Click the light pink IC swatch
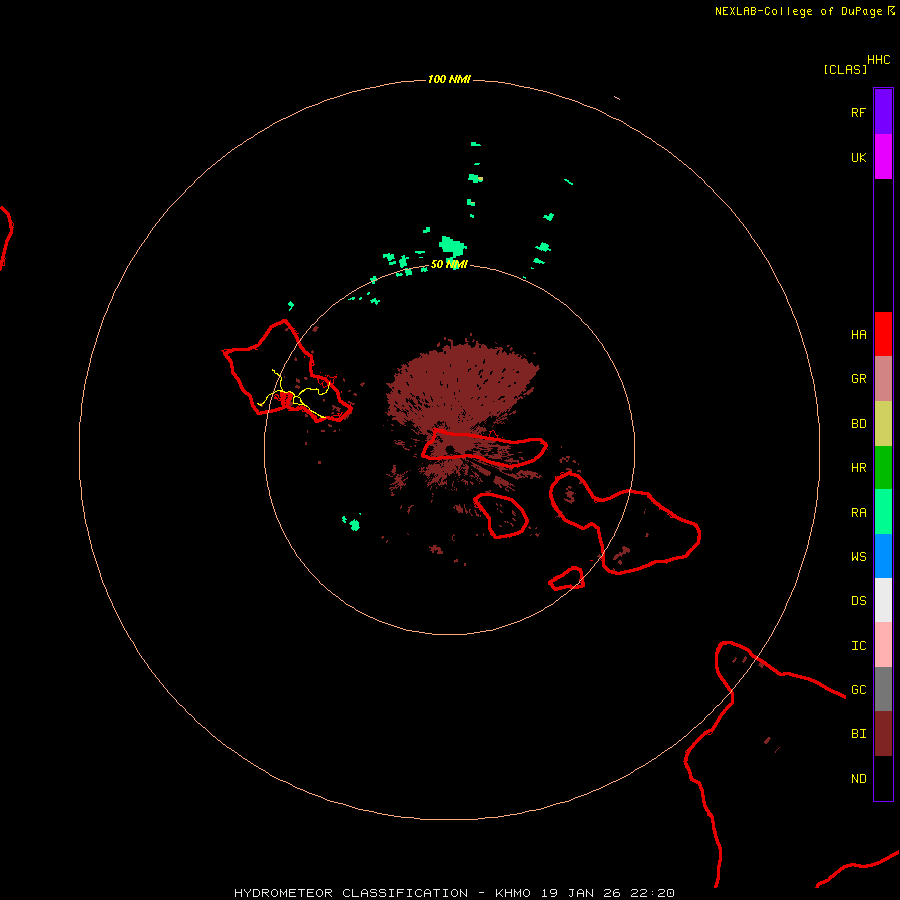Image resolution: width=900 pixels, height=900 pixels. (x=883, y=645)
